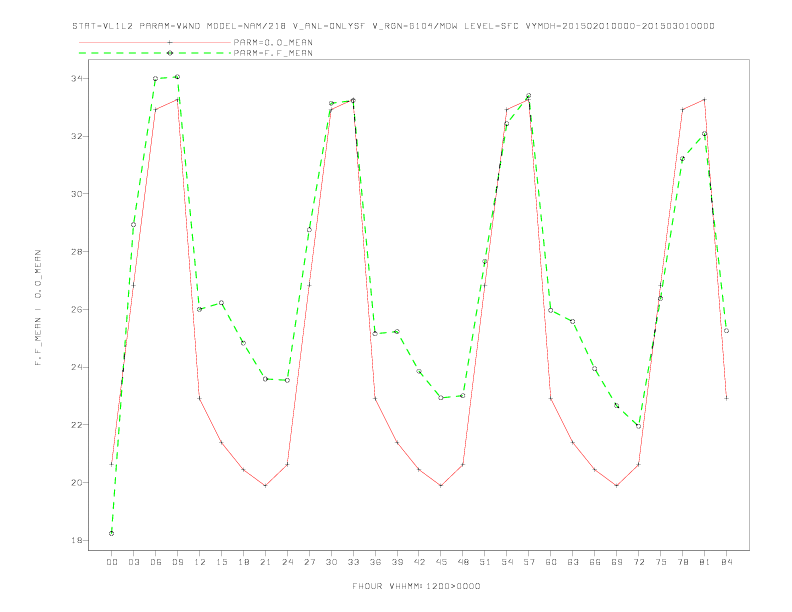Click x-axis tick label 09
This screenshot has width=792, height=612.
point(177,562)
